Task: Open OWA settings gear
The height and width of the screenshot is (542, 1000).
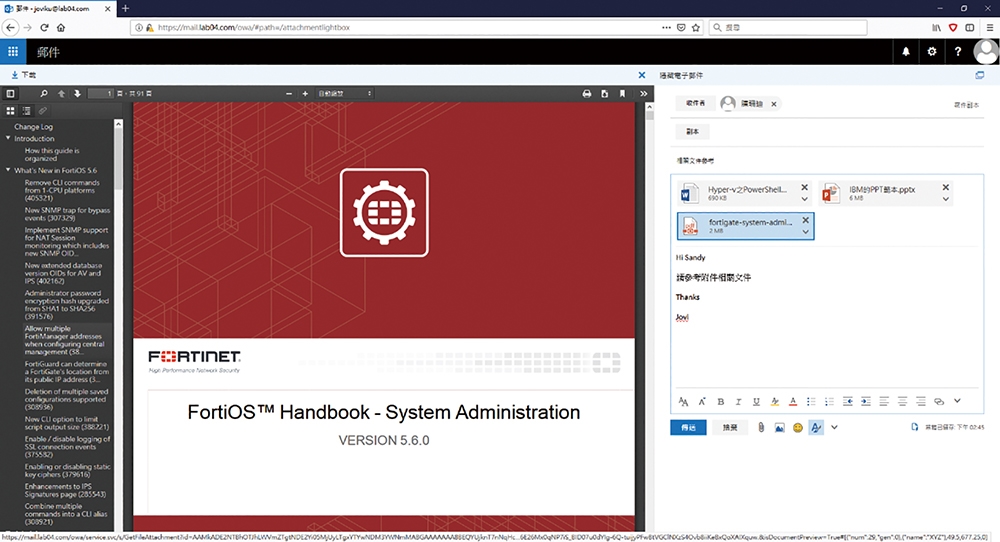Action: click(x=932, y=52)
